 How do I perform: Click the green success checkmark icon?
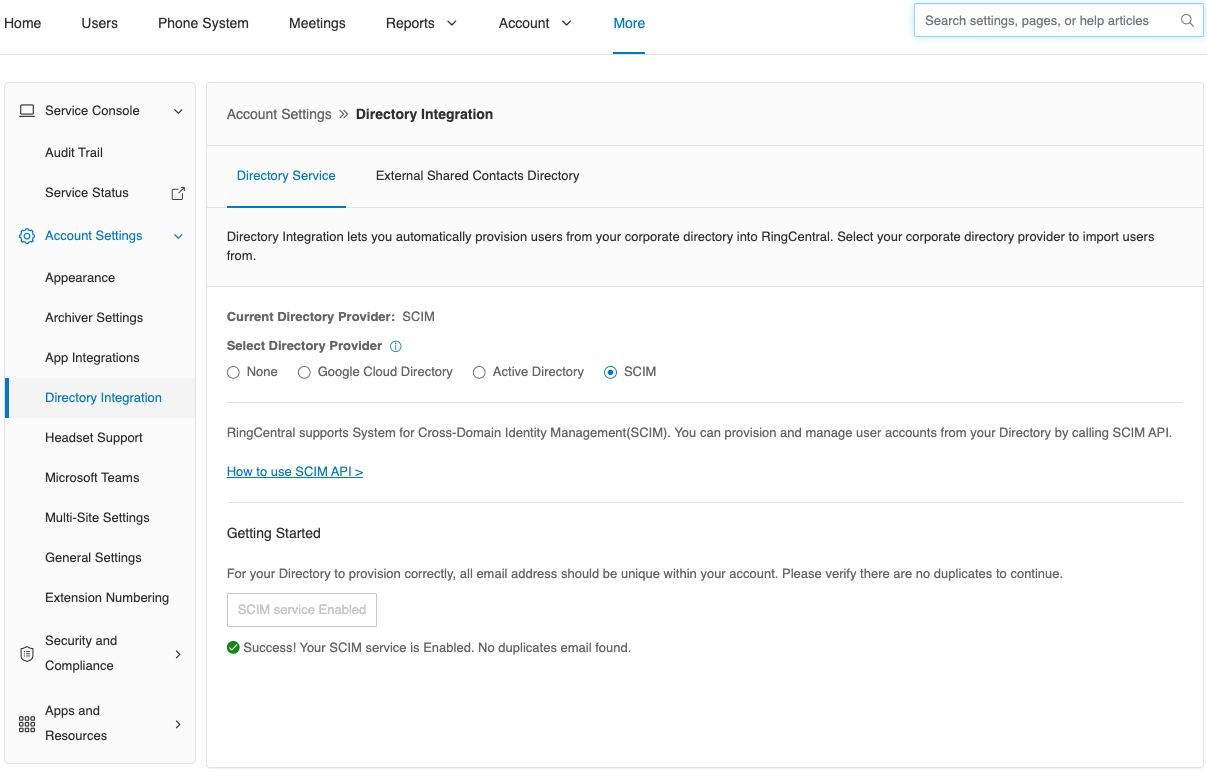(233, 647)
